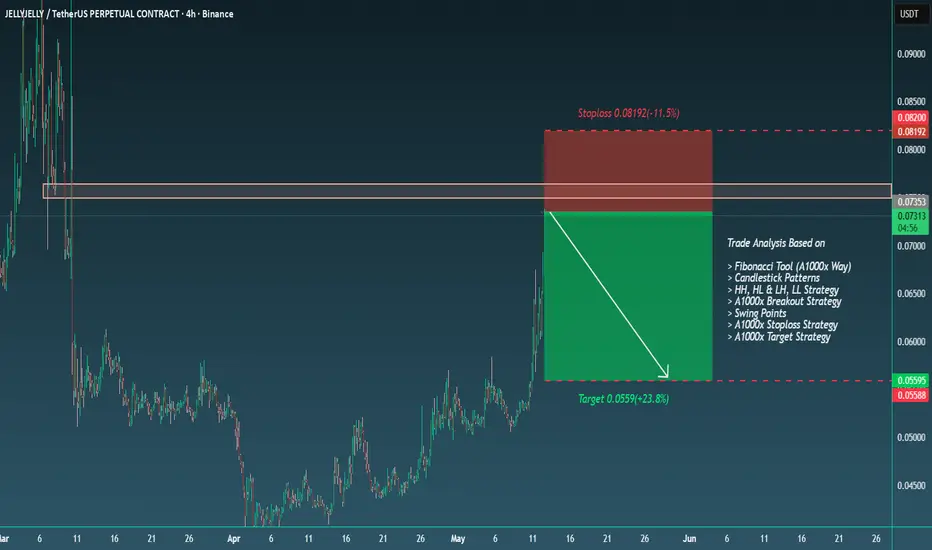Click the Jun label on time axis
This screenshot has height=550, width=932.
pyautogui.click(x=689, y=539)
